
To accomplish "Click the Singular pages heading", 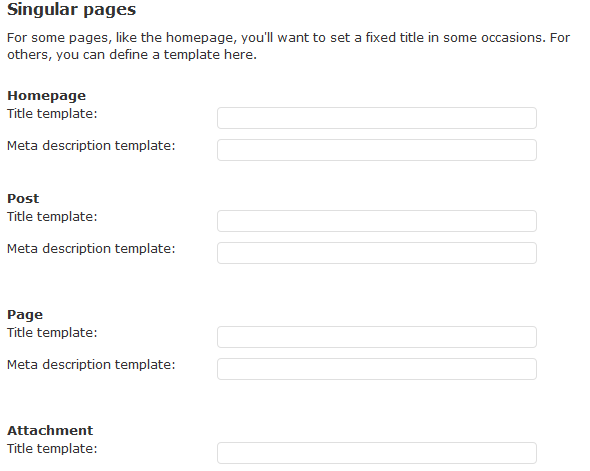I will [x=71, y=10].
